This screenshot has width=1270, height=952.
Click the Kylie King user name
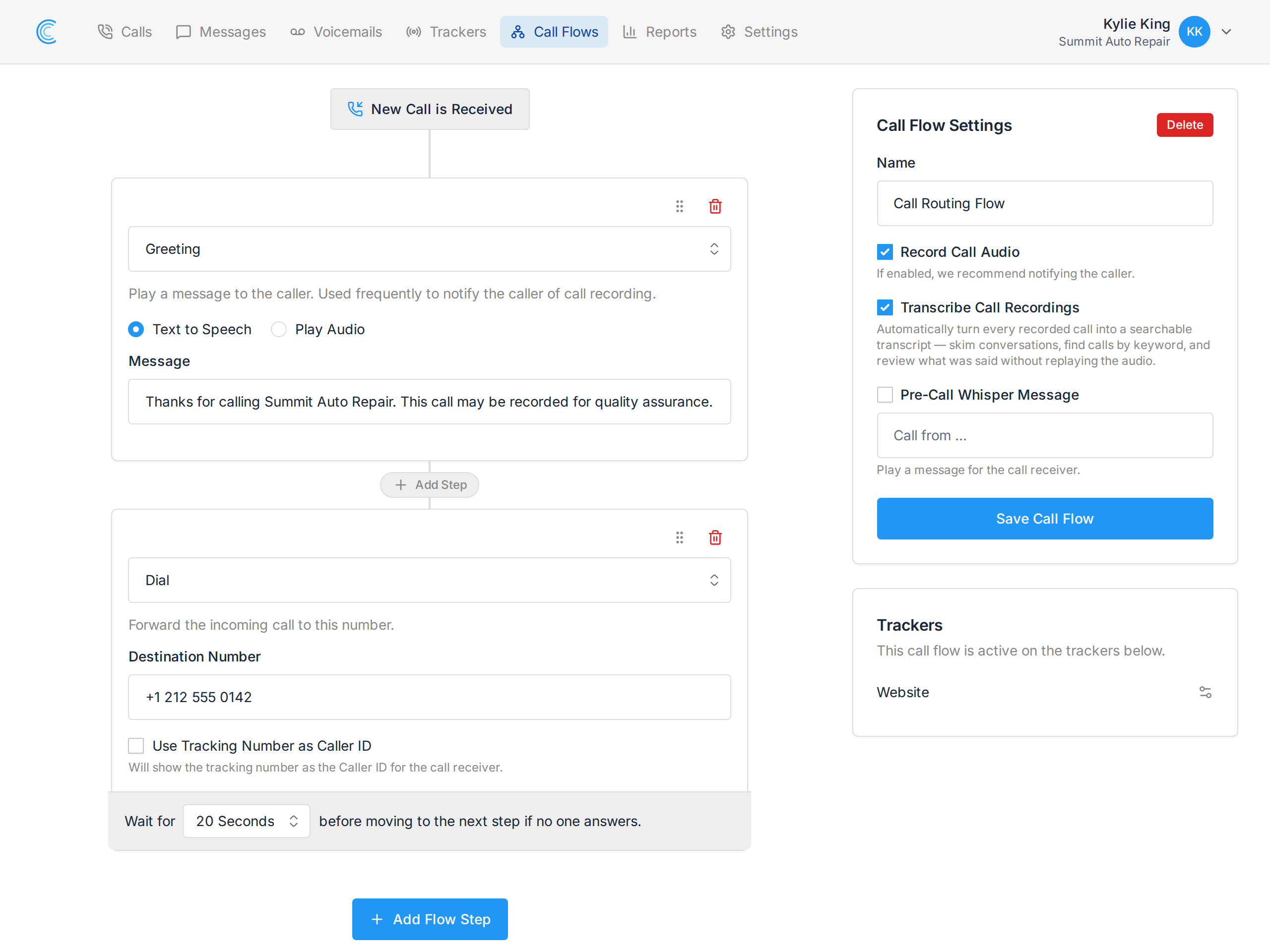1136,23
